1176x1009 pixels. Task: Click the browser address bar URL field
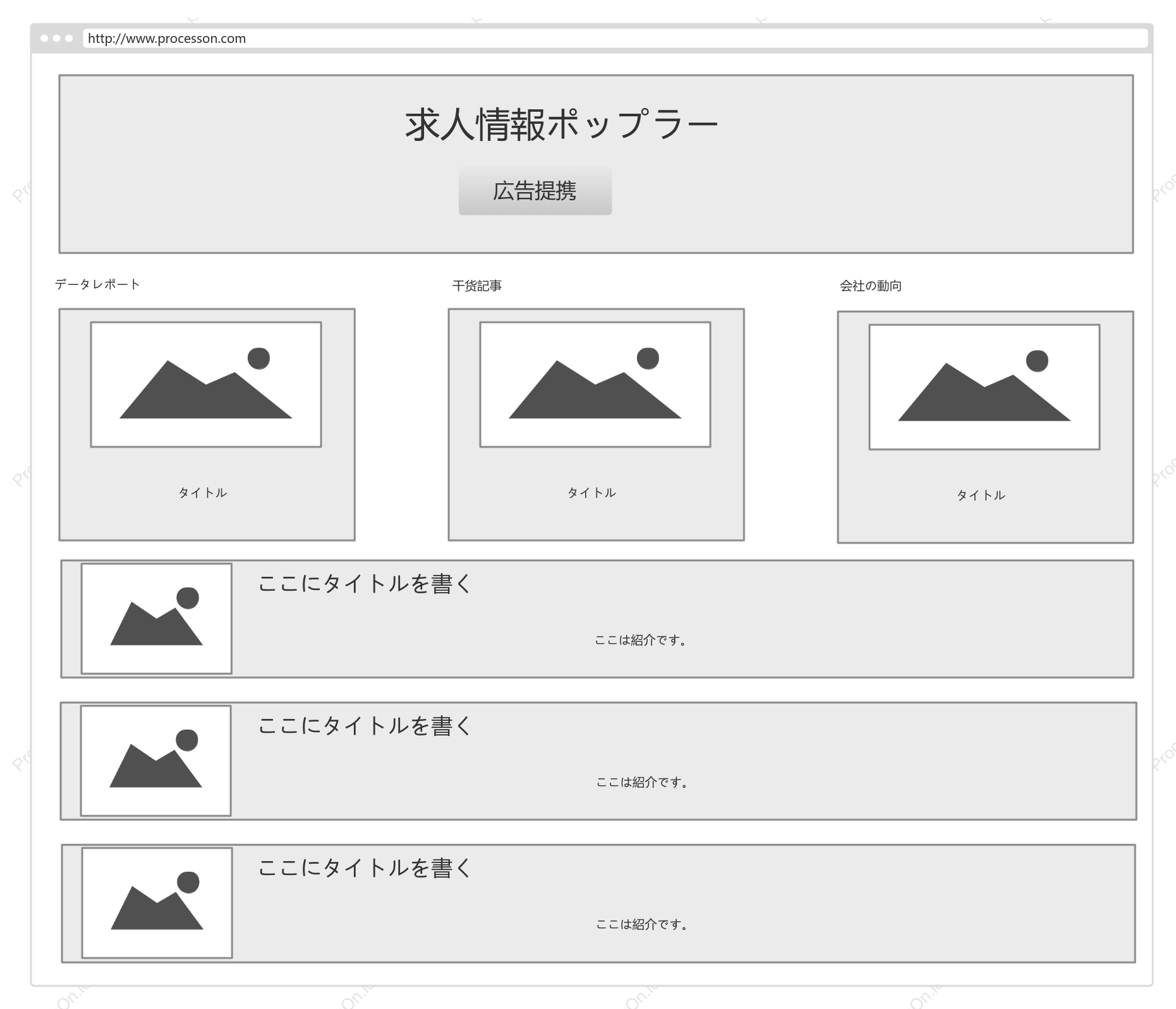[615, 39]
